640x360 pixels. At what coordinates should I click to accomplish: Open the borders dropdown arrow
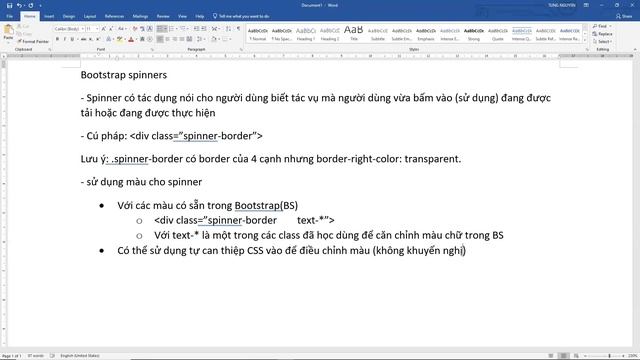click(x=231, y=39)
